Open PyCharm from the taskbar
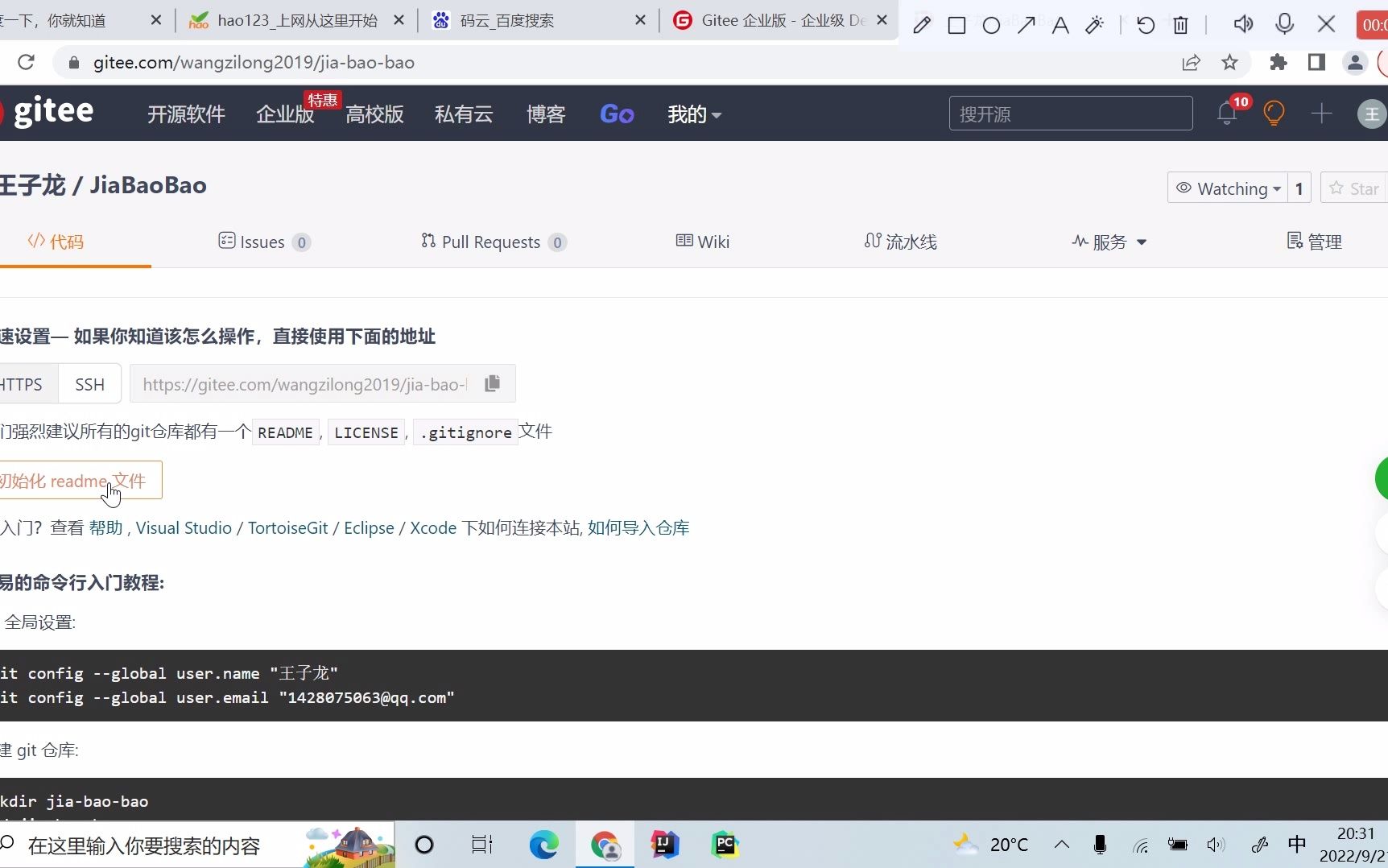The width and height of the screenshot is (1388, 868). pyautogui.click(x=724, y=845)
